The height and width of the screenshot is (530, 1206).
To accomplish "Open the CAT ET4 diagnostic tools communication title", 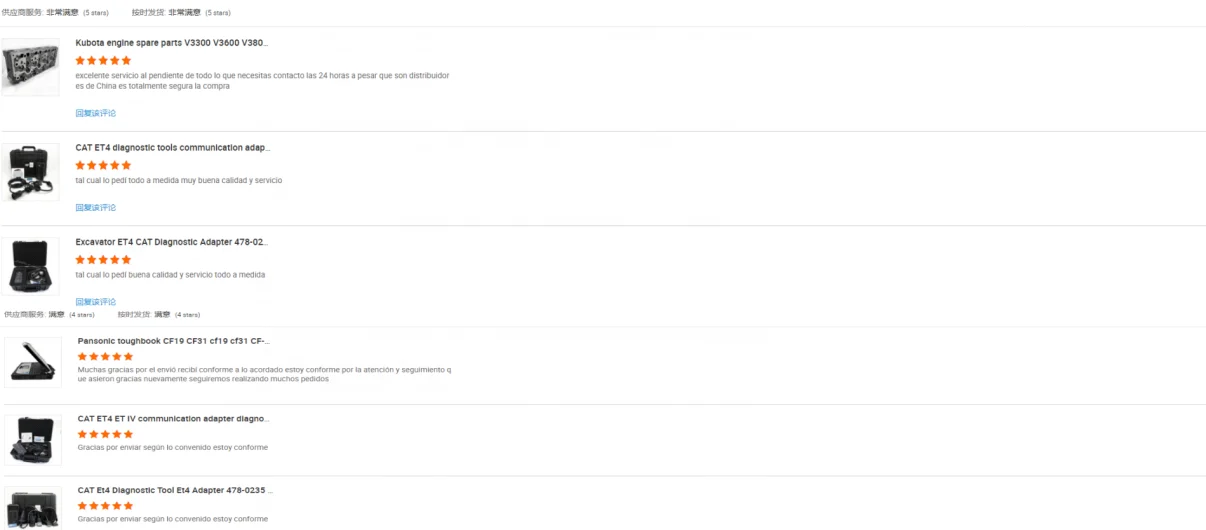I will point(172,148).
